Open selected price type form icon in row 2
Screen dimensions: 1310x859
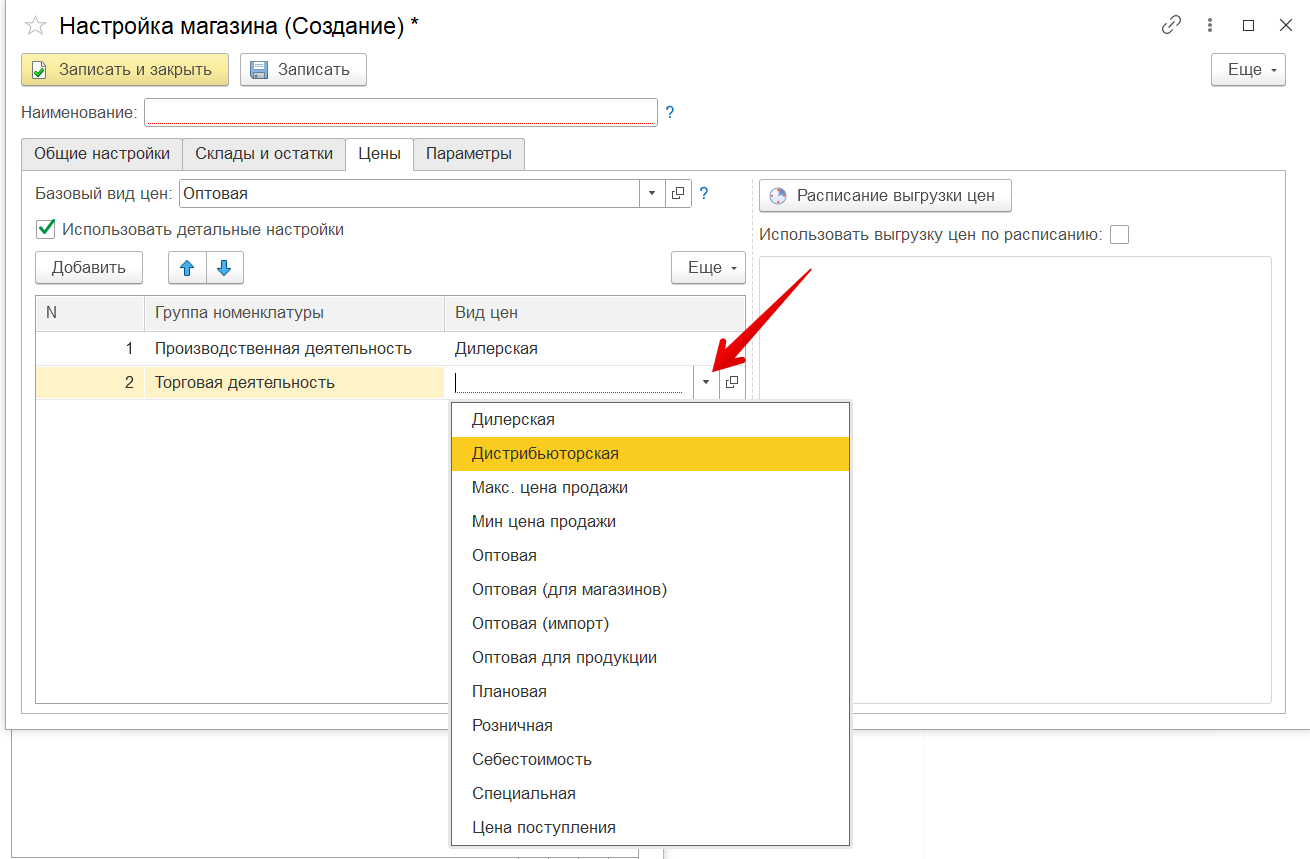coord(732,382)
